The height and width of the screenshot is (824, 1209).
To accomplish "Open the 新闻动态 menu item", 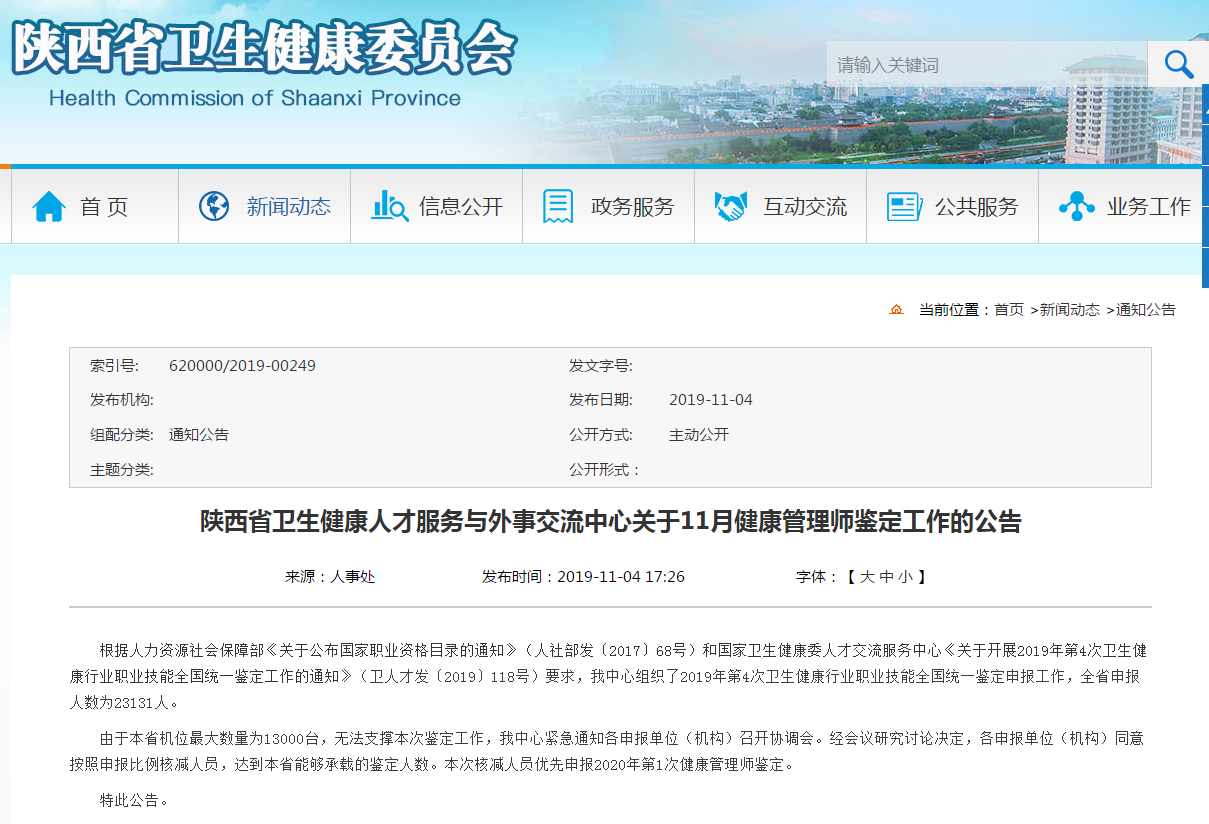I will click(x=288, y=207).
